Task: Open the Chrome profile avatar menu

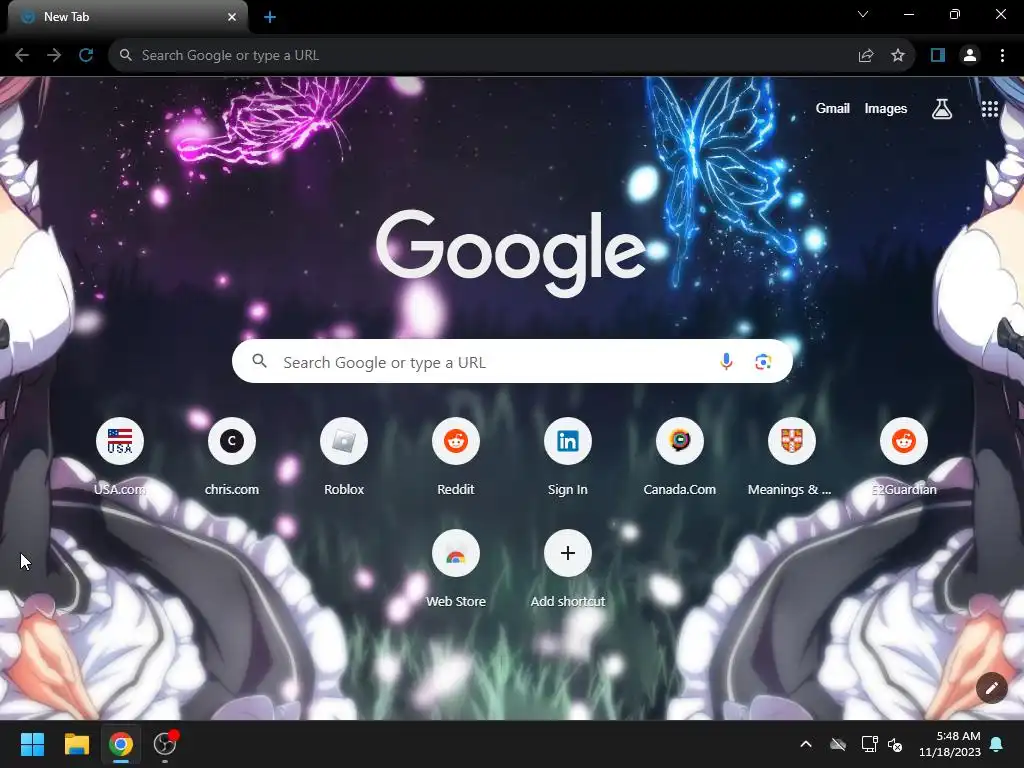Action: click(x=970, y=56)
